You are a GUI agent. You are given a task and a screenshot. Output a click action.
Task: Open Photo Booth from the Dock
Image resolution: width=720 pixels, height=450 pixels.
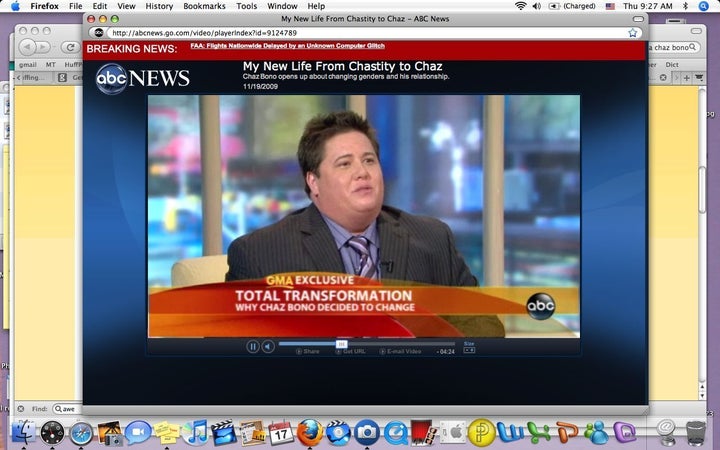(x=423, y=433)
